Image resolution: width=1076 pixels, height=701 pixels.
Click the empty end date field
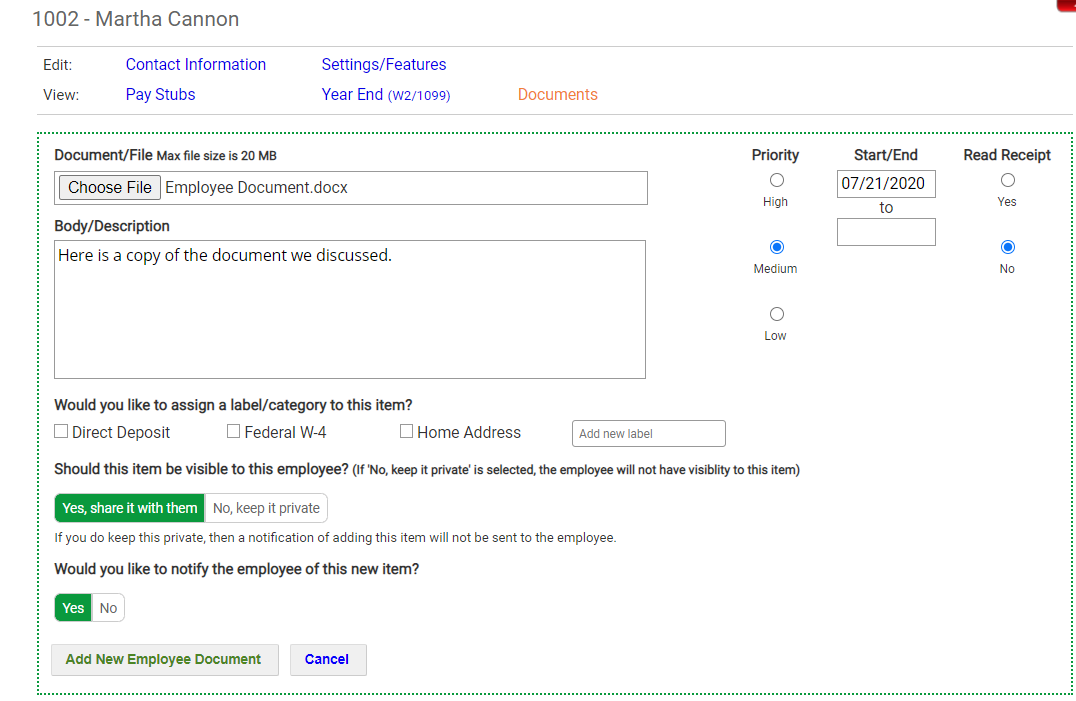886,232
